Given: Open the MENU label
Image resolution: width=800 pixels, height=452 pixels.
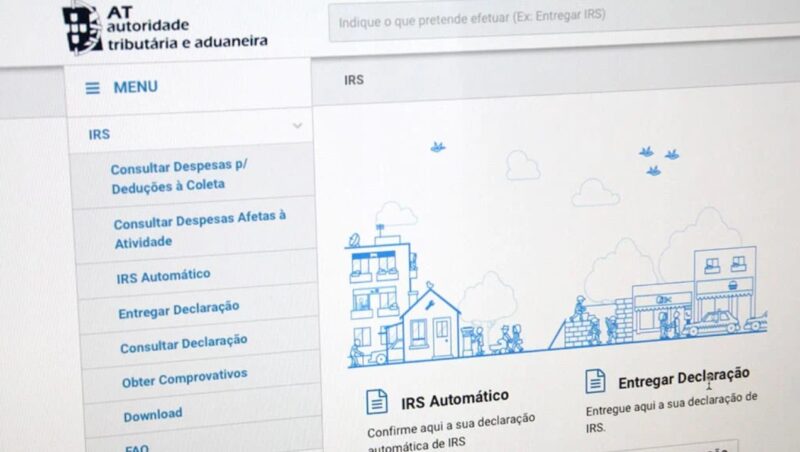Looking at the screenshot, I should click(x=135, y=87).
